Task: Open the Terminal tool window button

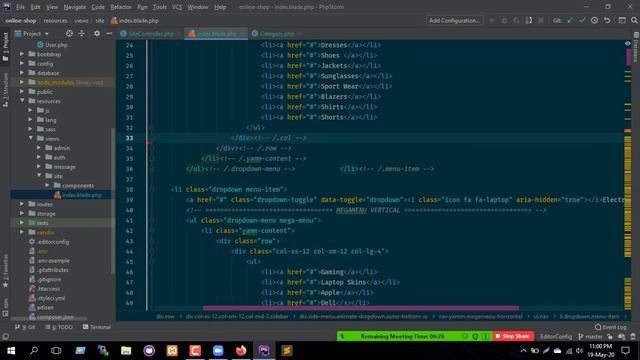Action: [97, 327]
